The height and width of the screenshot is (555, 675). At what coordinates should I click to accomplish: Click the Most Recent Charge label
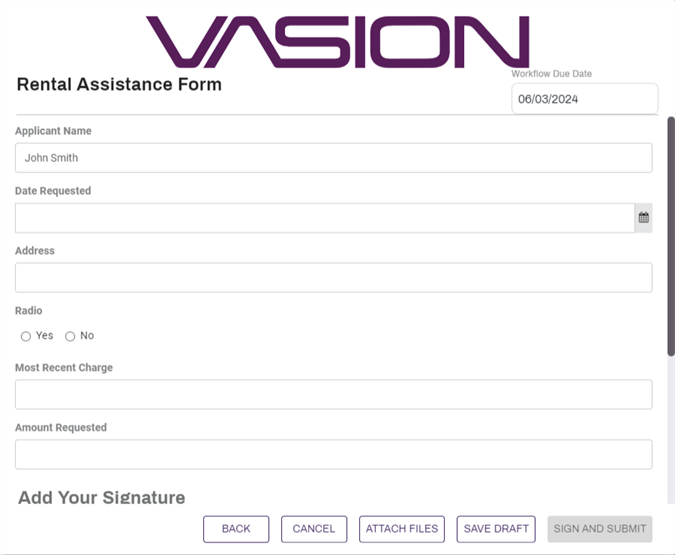pos(64,368)
